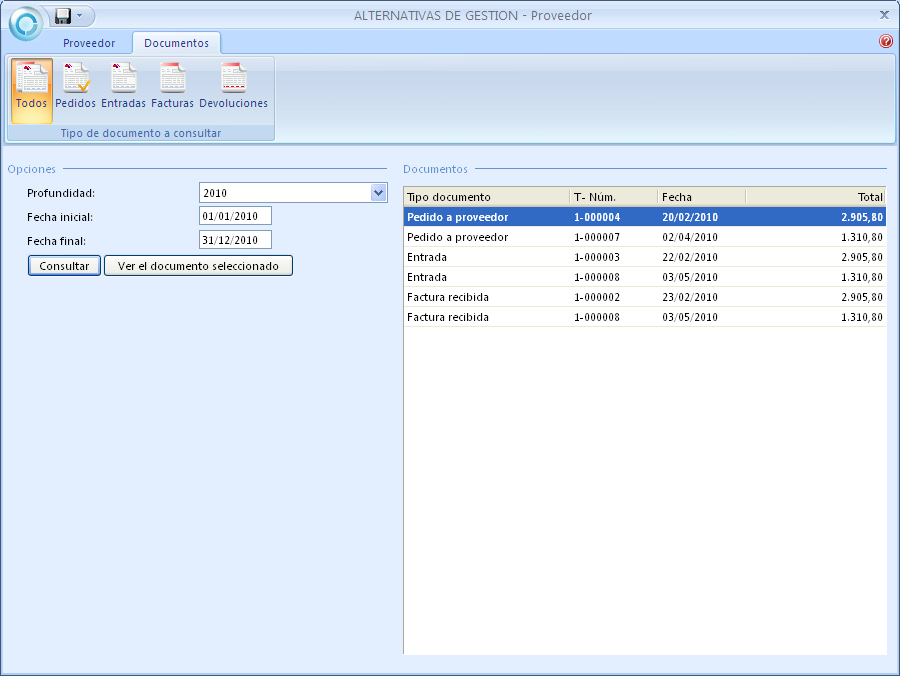Image resolution: width=900 pixels, height=676 pixels.
Task: Show only Entradas documents
Action: coord(123,87)
